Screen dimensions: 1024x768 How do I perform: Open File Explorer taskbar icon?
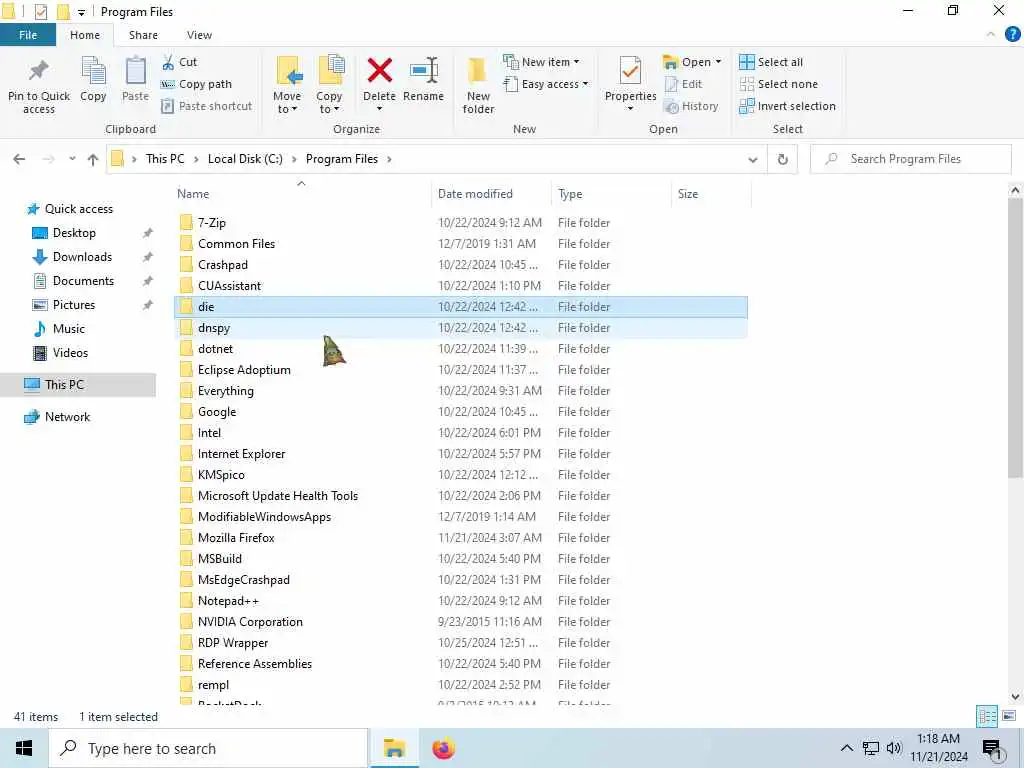[x=394, y=748]
